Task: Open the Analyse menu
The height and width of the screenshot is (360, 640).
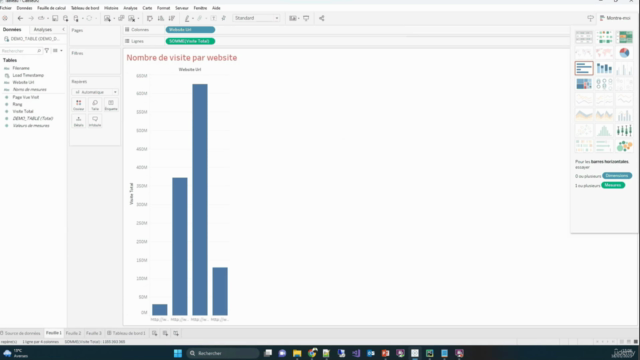Action: point(130,8)
